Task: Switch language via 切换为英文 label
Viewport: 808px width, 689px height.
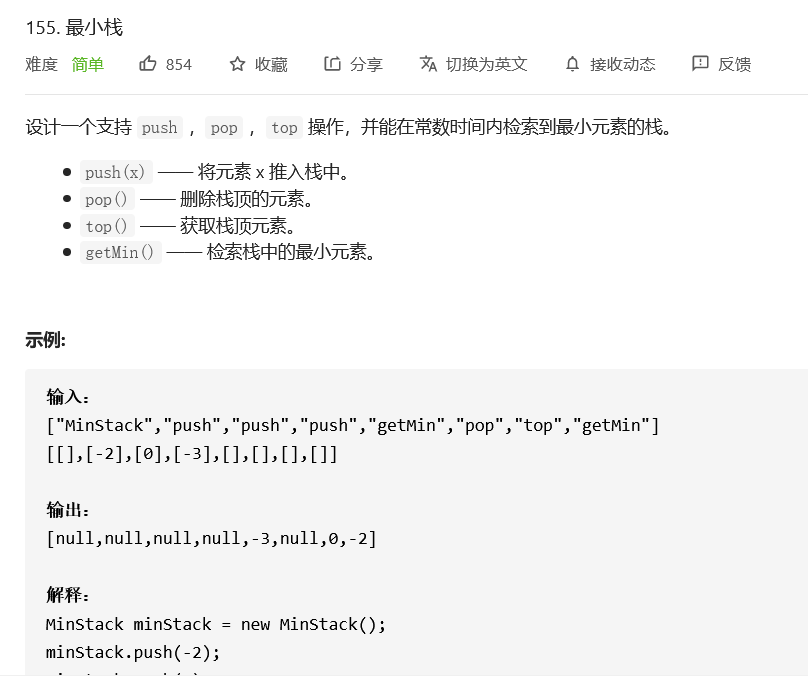Action: pos(486,64)
